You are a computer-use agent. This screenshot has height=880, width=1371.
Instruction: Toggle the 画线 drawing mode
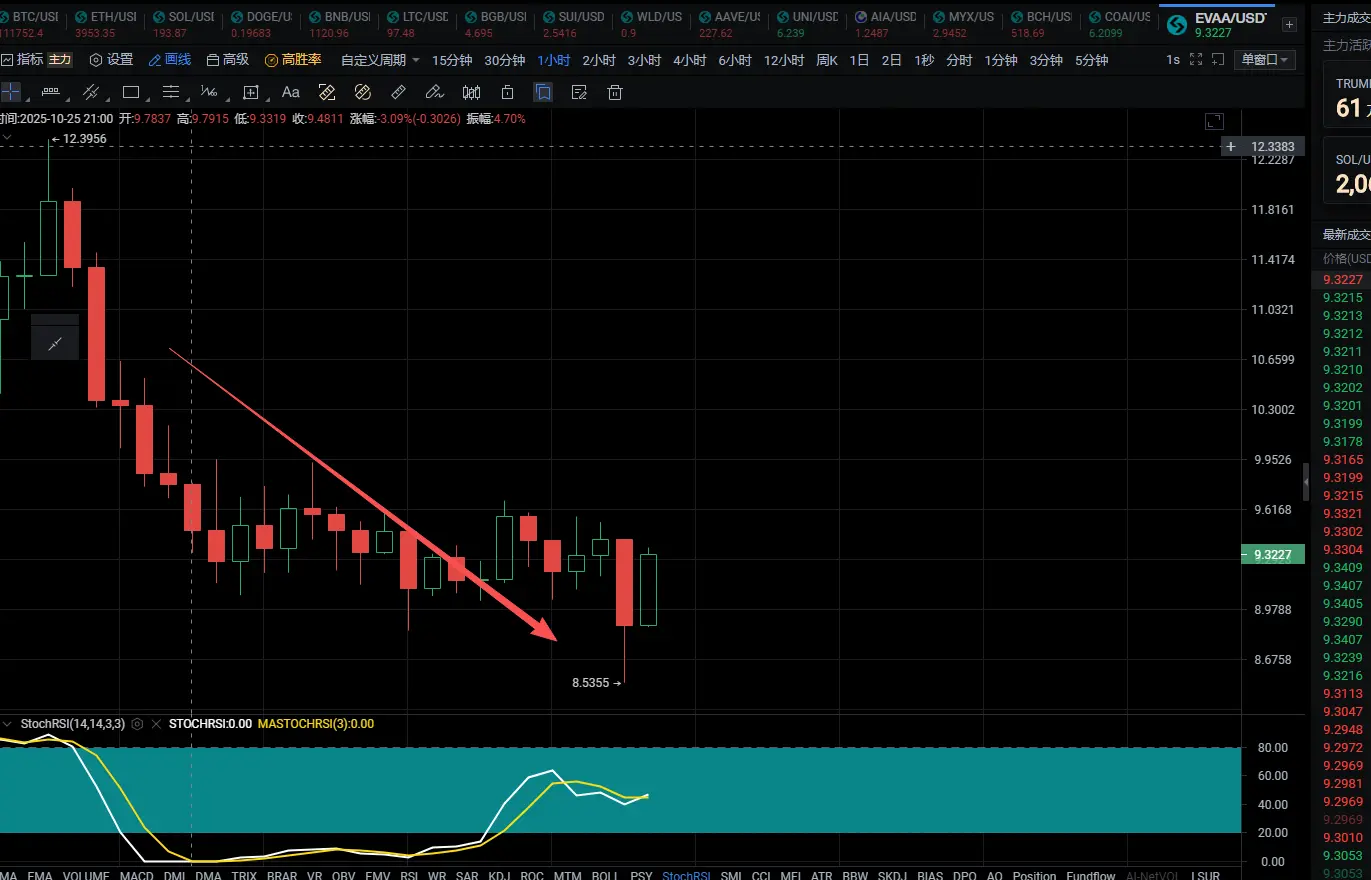click(x=169, y=60)
